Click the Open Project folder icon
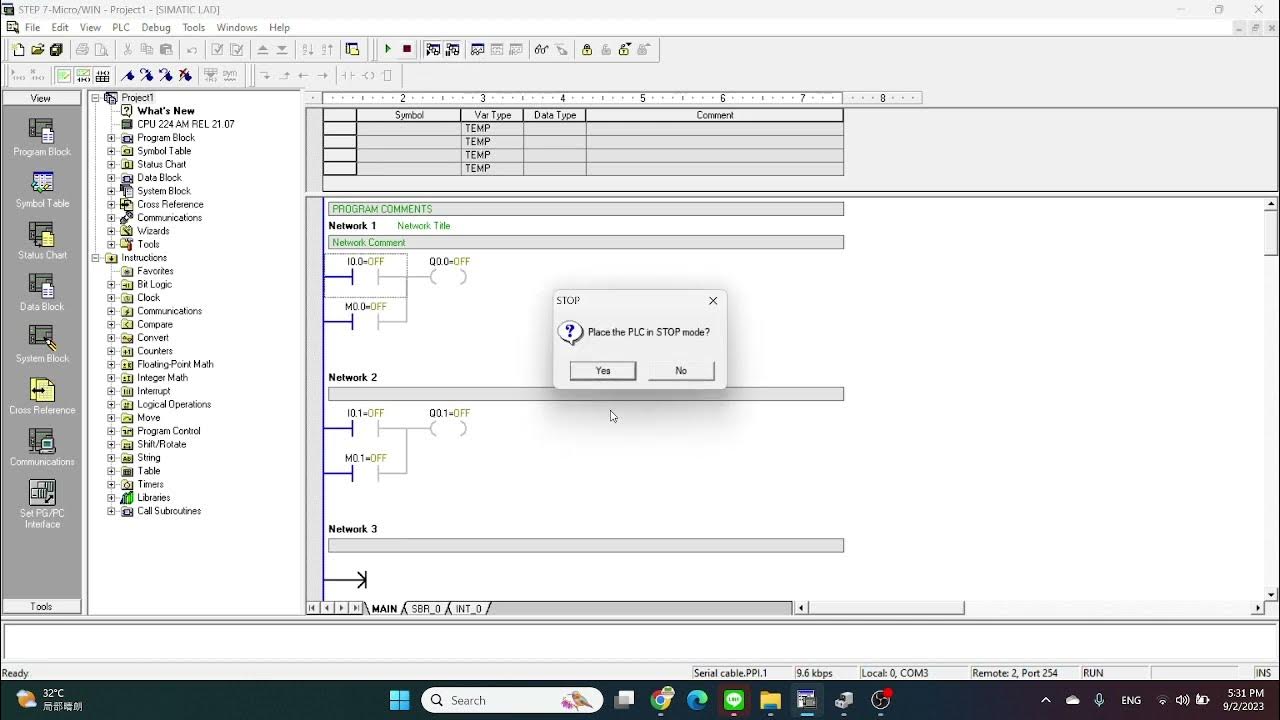The image size is (1280, 720). pyautogui.click(x=37, y=49)
